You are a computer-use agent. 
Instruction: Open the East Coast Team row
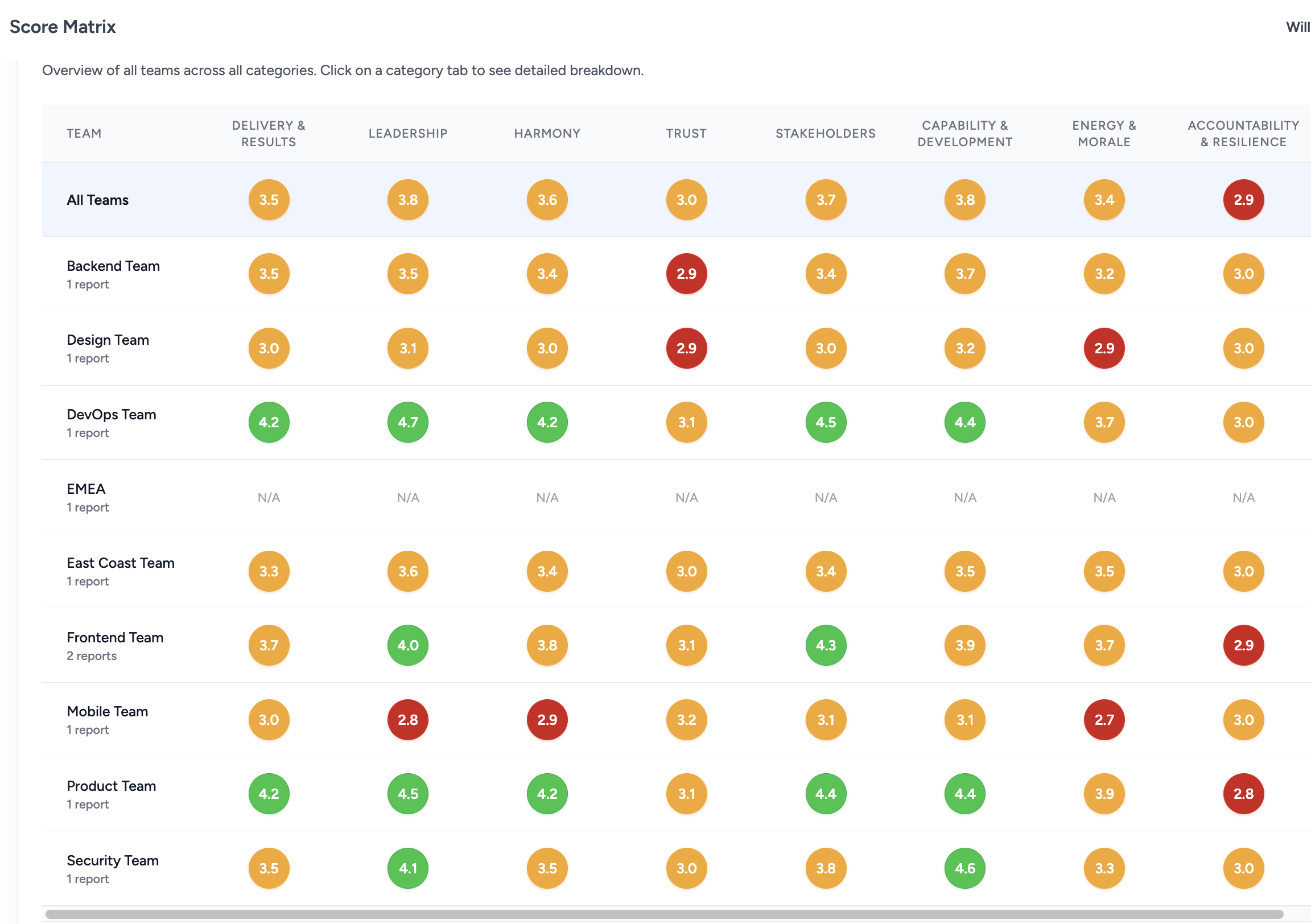(x=121, y=563)
